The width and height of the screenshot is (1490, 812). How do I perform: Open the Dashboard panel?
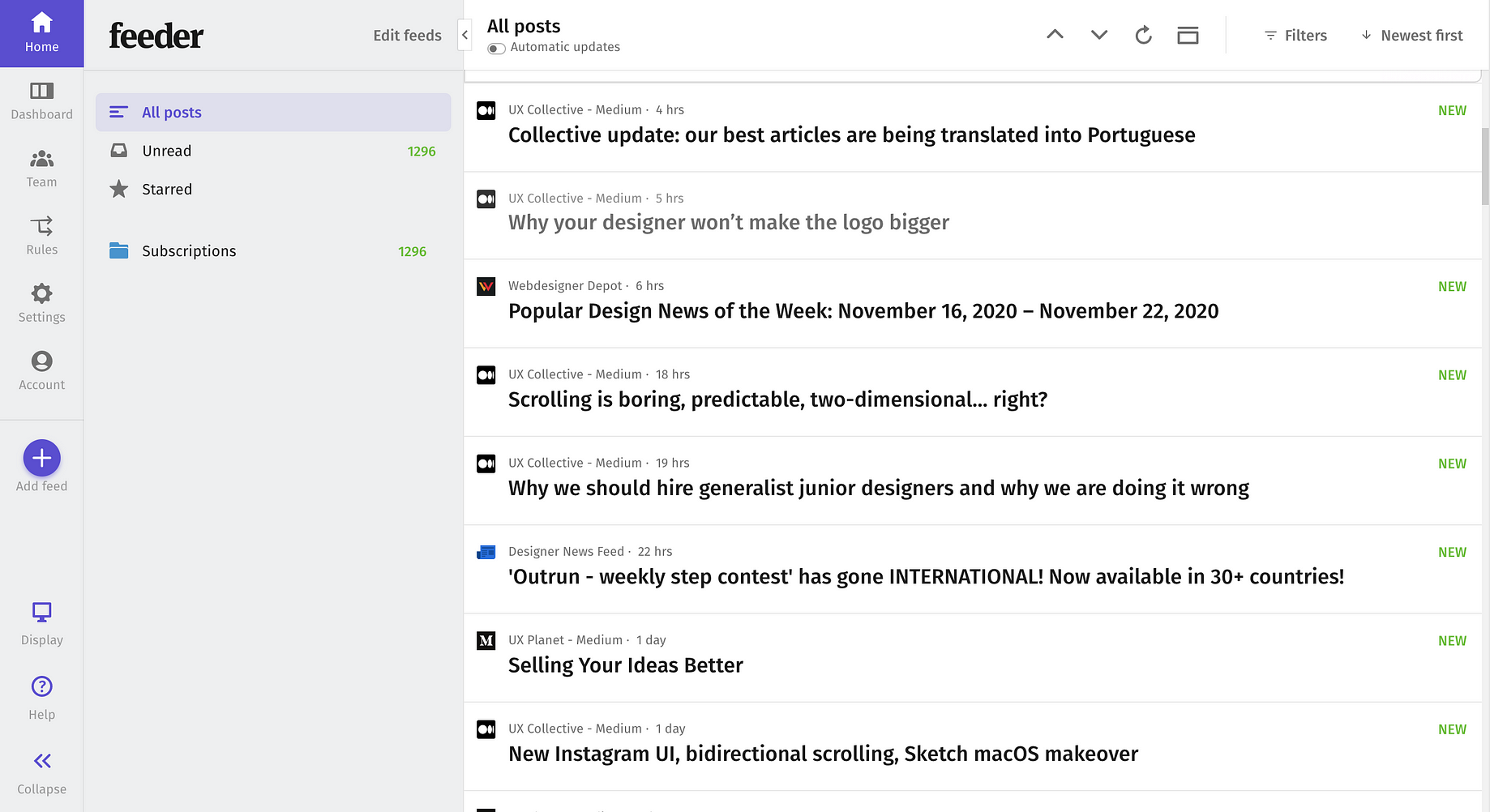click(41, 100)
